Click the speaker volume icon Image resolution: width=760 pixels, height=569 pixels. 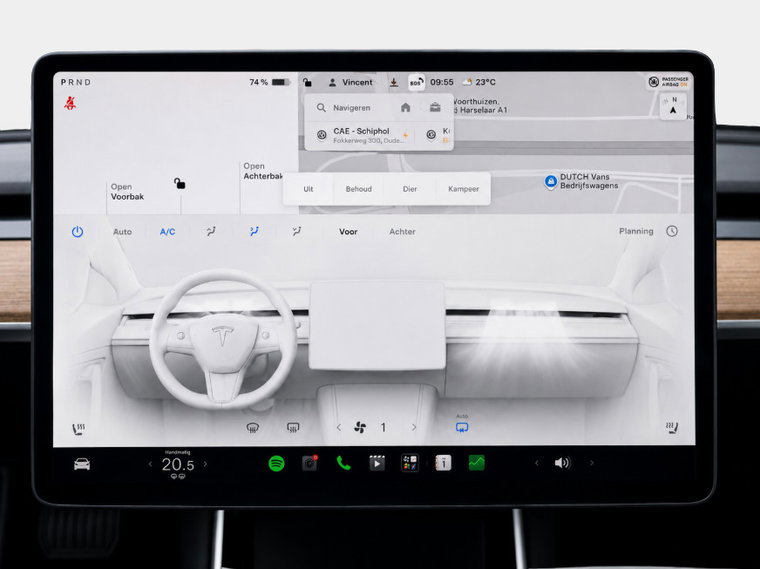tap(562, 463)
